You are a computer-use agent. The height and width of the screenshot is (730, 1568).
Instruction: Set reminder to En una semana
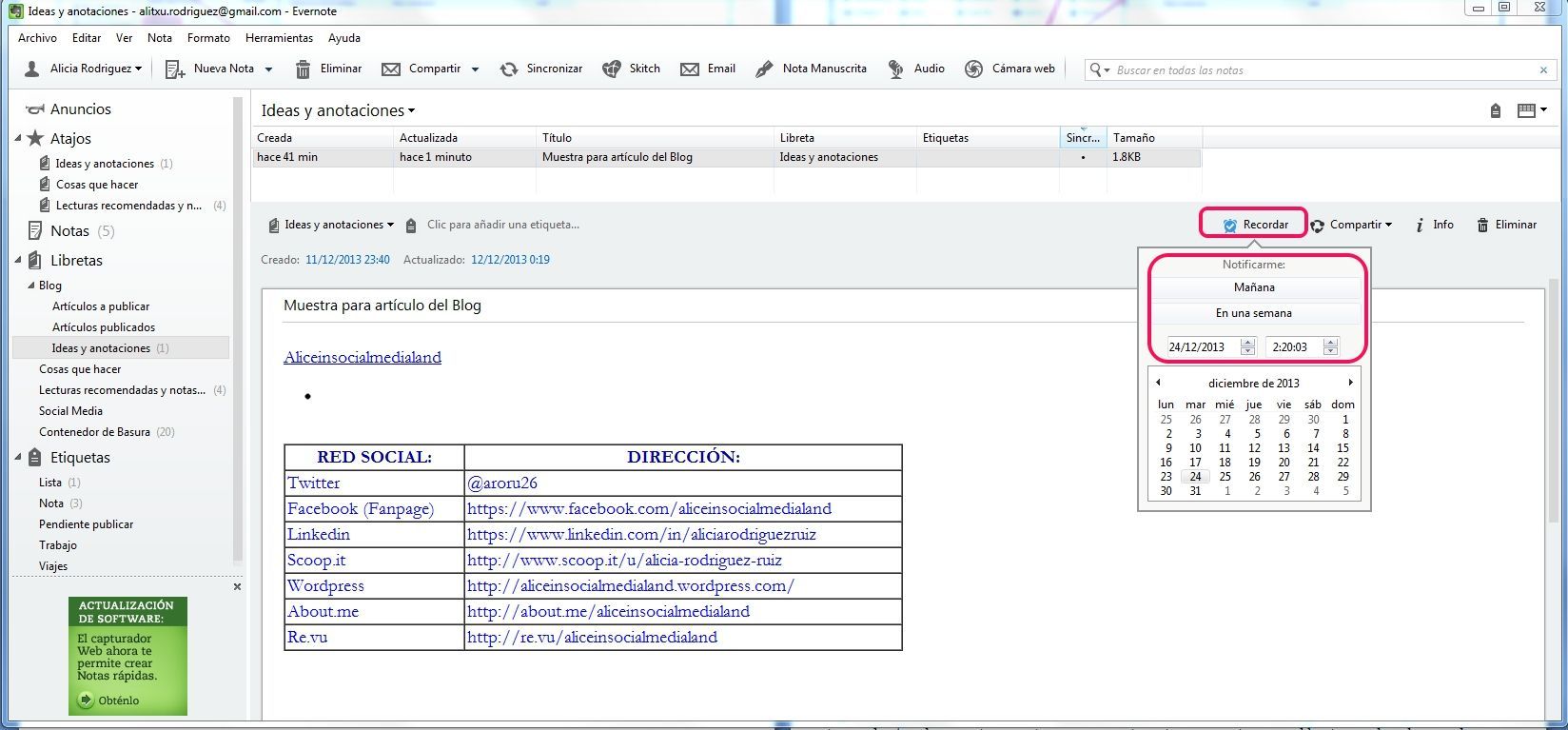1254,313
